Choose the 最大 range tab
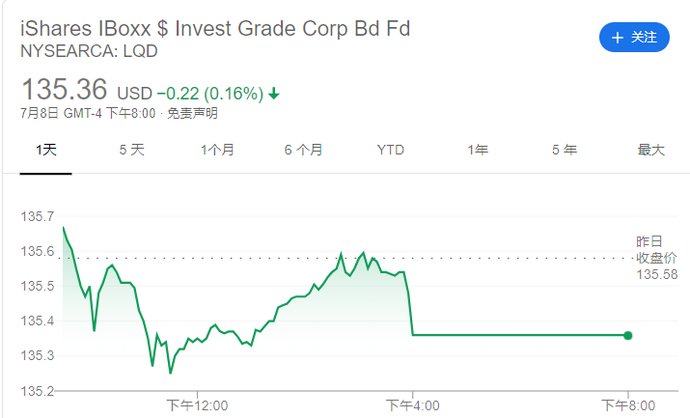Viewport: 690px width, 418px height. pos(651,150)
